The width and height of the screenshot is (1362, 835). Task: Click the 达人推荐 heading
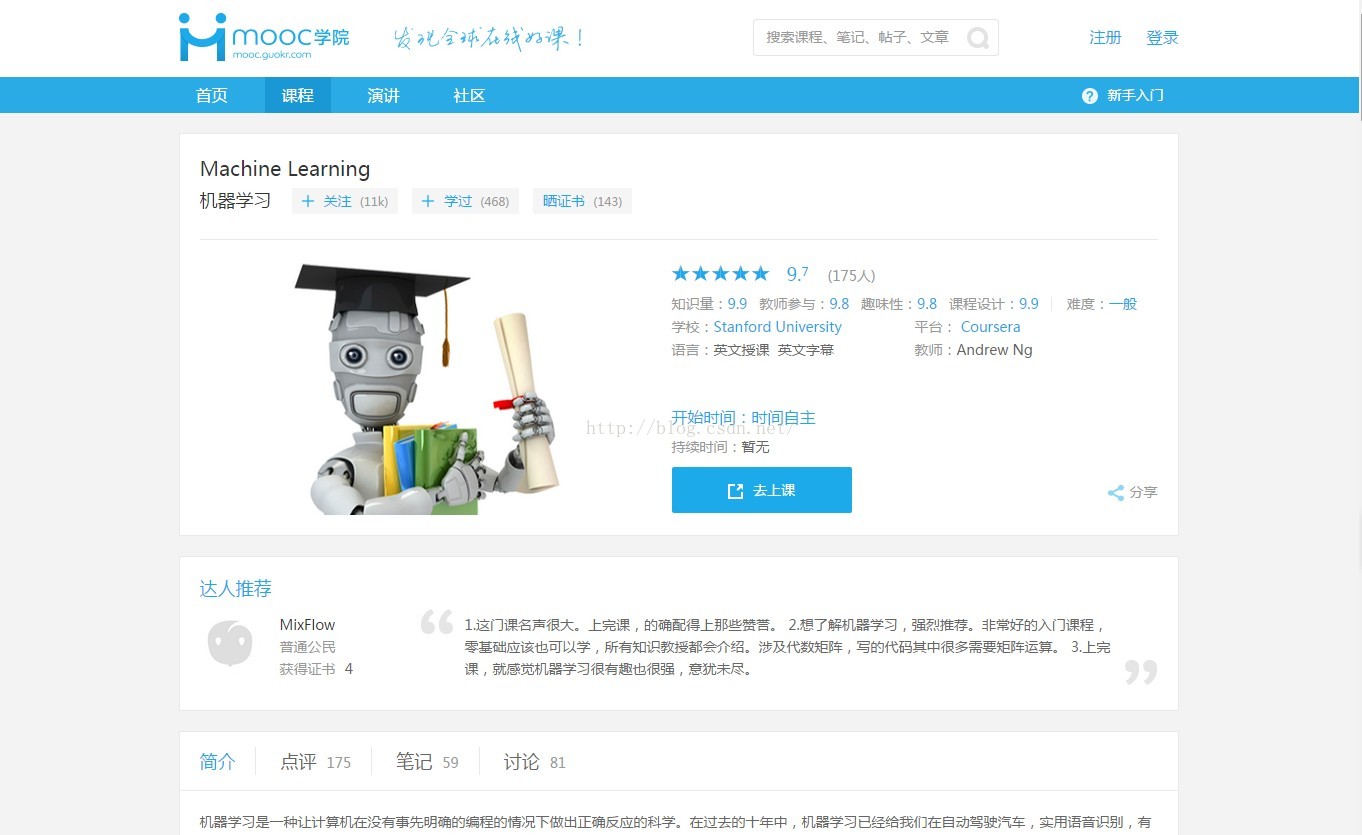[236, 589]
